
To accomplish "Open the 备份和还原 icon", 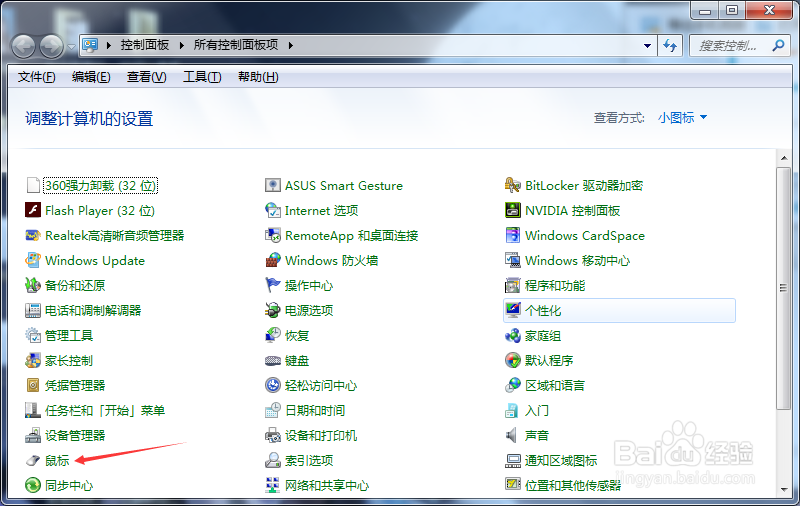I will 33,285.
